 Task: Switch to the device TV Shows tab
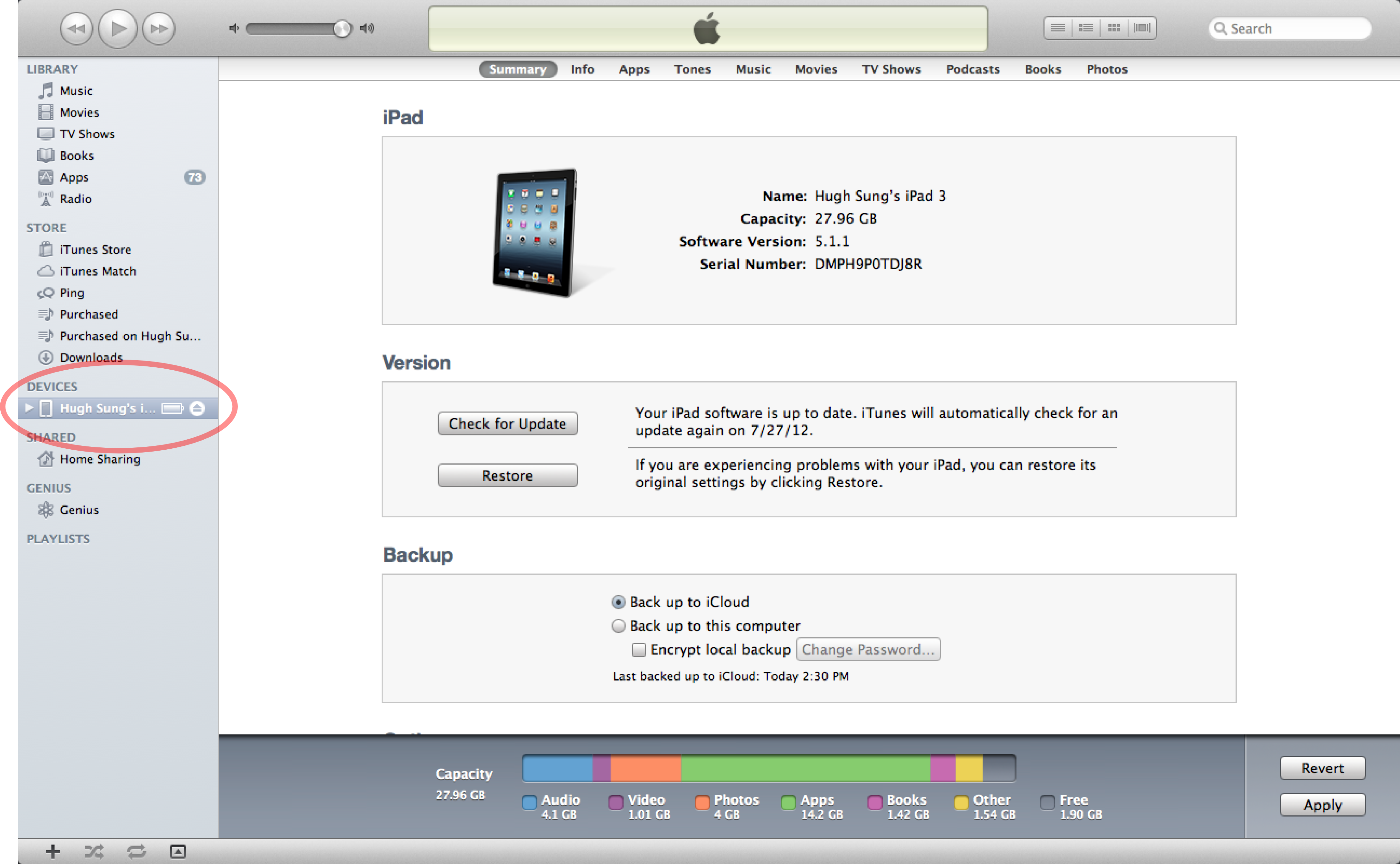tap(891, 69)
